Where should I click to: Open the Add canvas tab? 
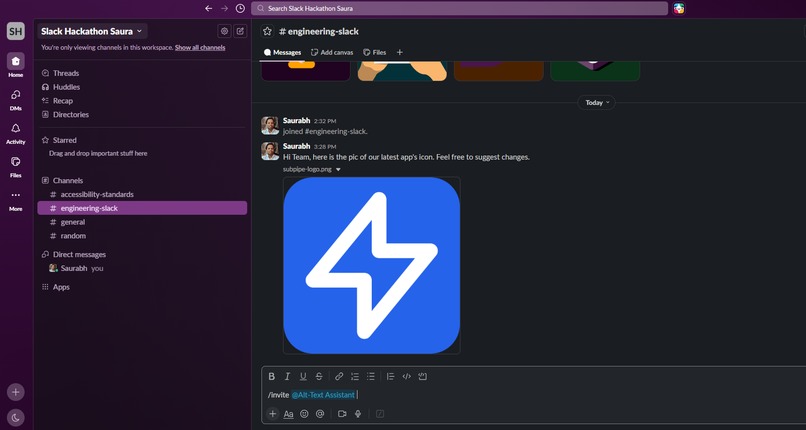pos(332,52)
